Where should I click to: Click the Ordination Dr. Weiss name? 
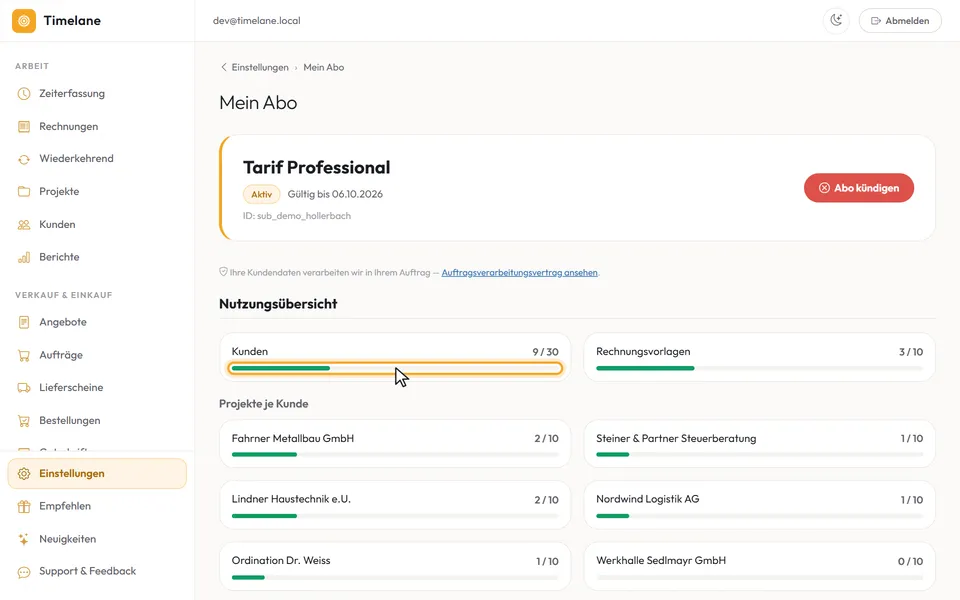280,560
